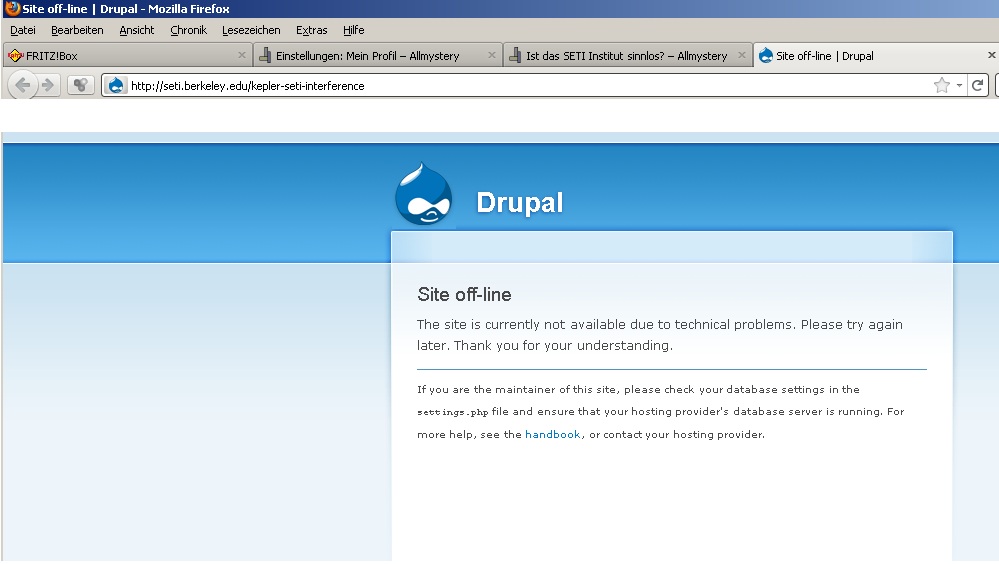Click the Drupal favicon on the active tab
The width and height of the screenshot is (999, 564).
[766, 55]
